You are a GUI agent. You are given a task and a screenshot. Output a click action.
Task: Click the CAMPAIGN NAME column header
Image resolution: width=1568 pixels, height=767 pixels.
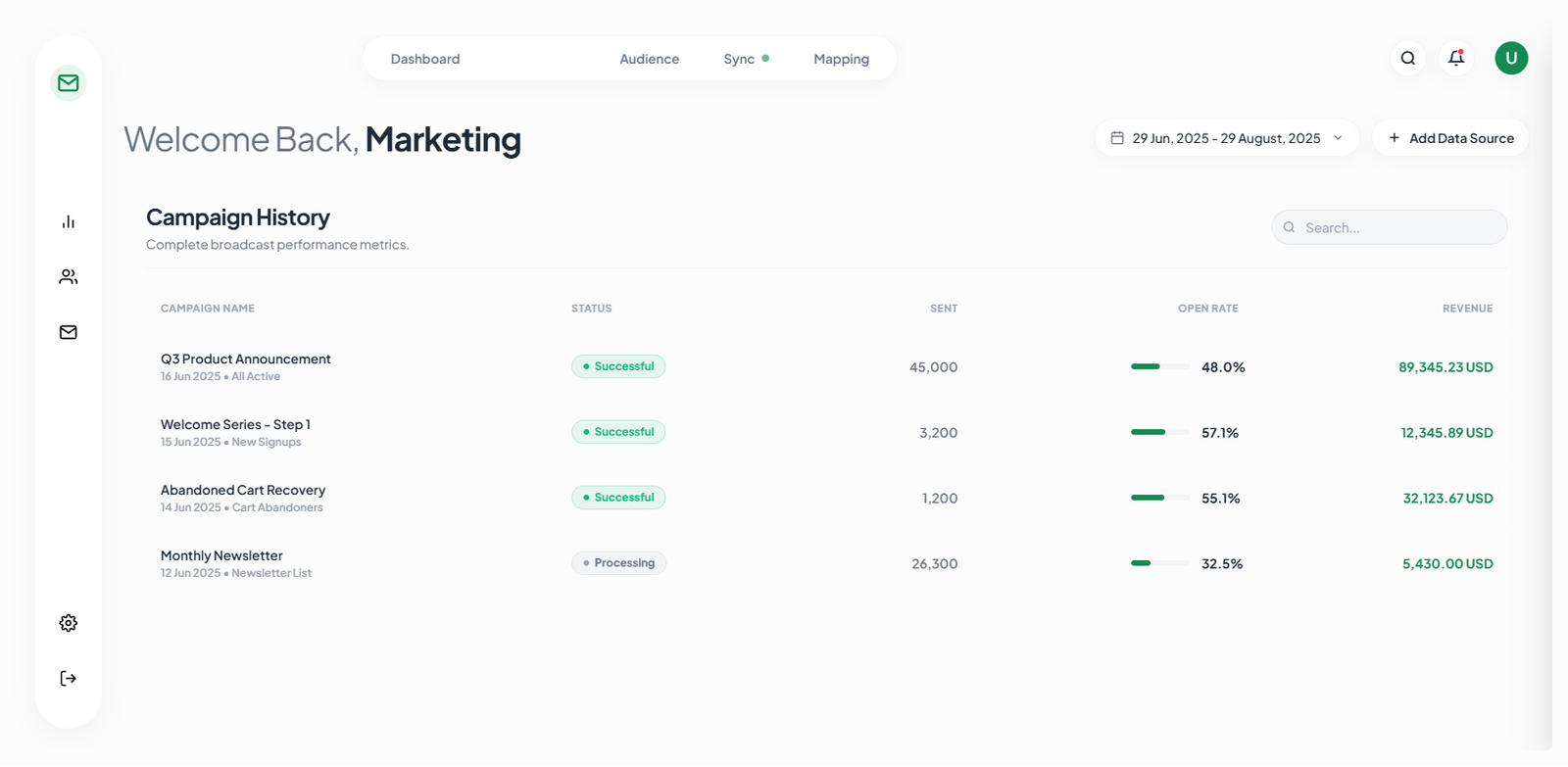[x=208, y=309]
